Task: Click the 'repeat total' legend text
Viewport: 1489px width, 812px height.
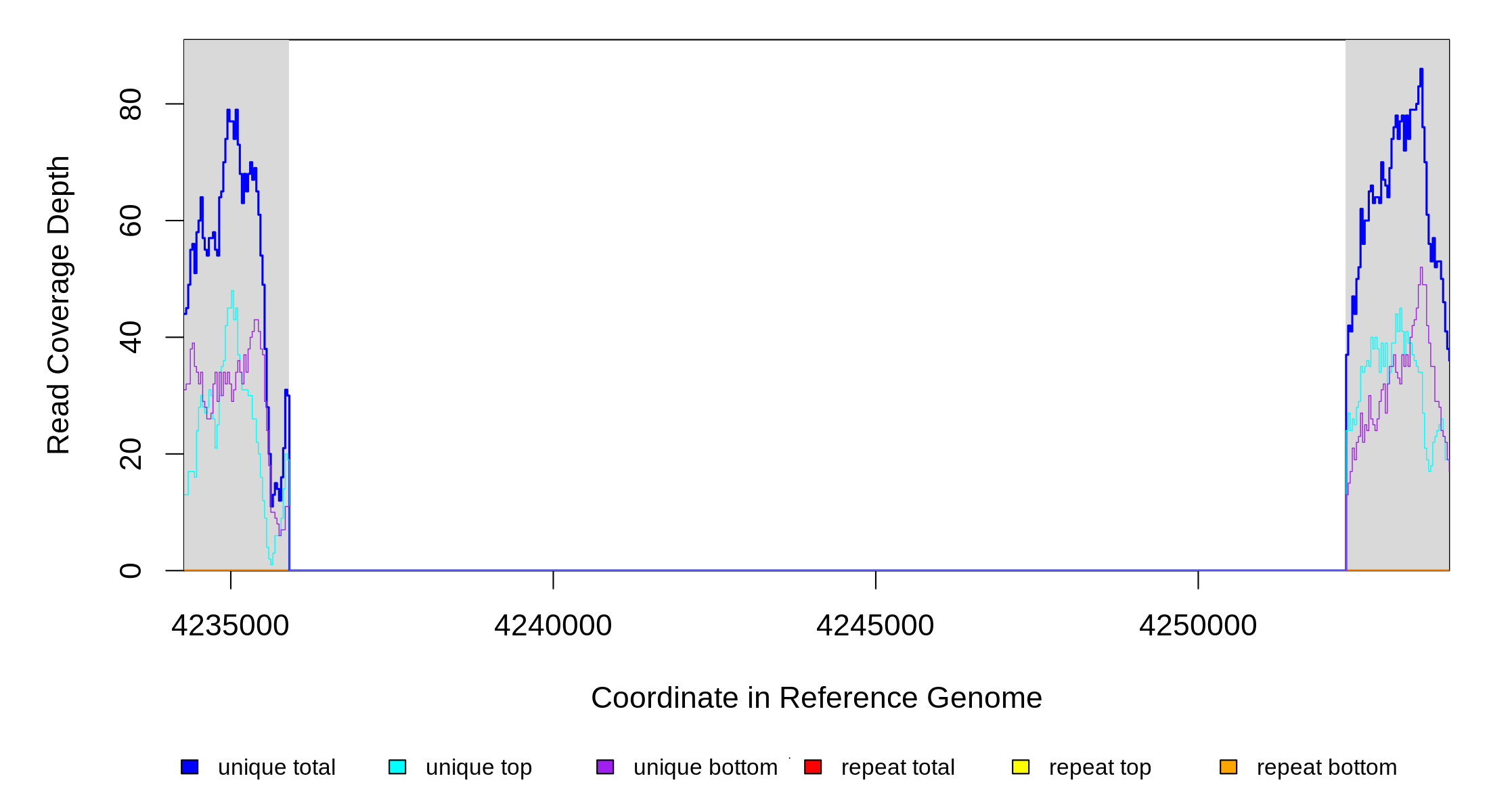Action: click(897, 767)
